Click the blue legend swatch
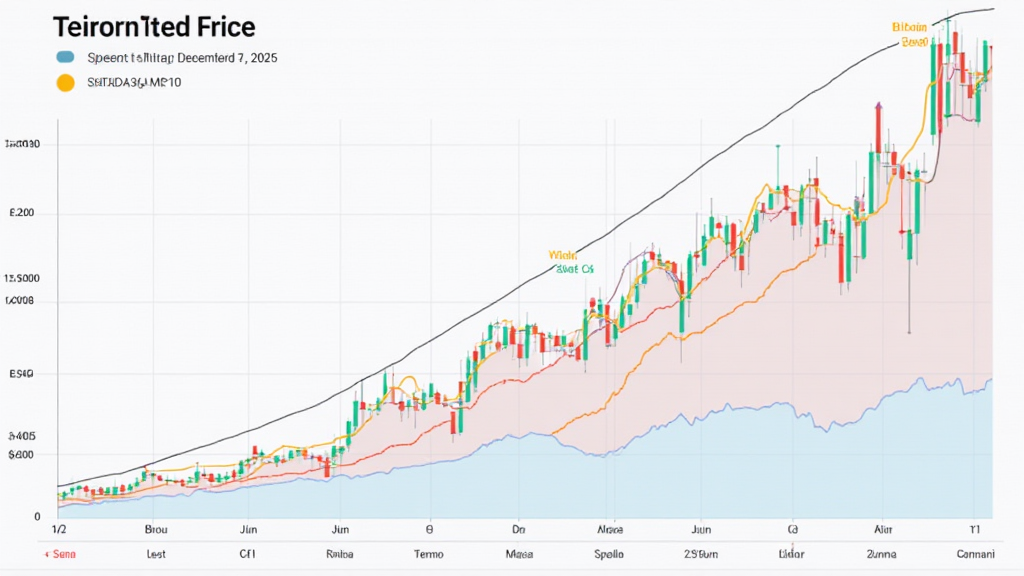1024x576 pixels. (x=66, y=58)
